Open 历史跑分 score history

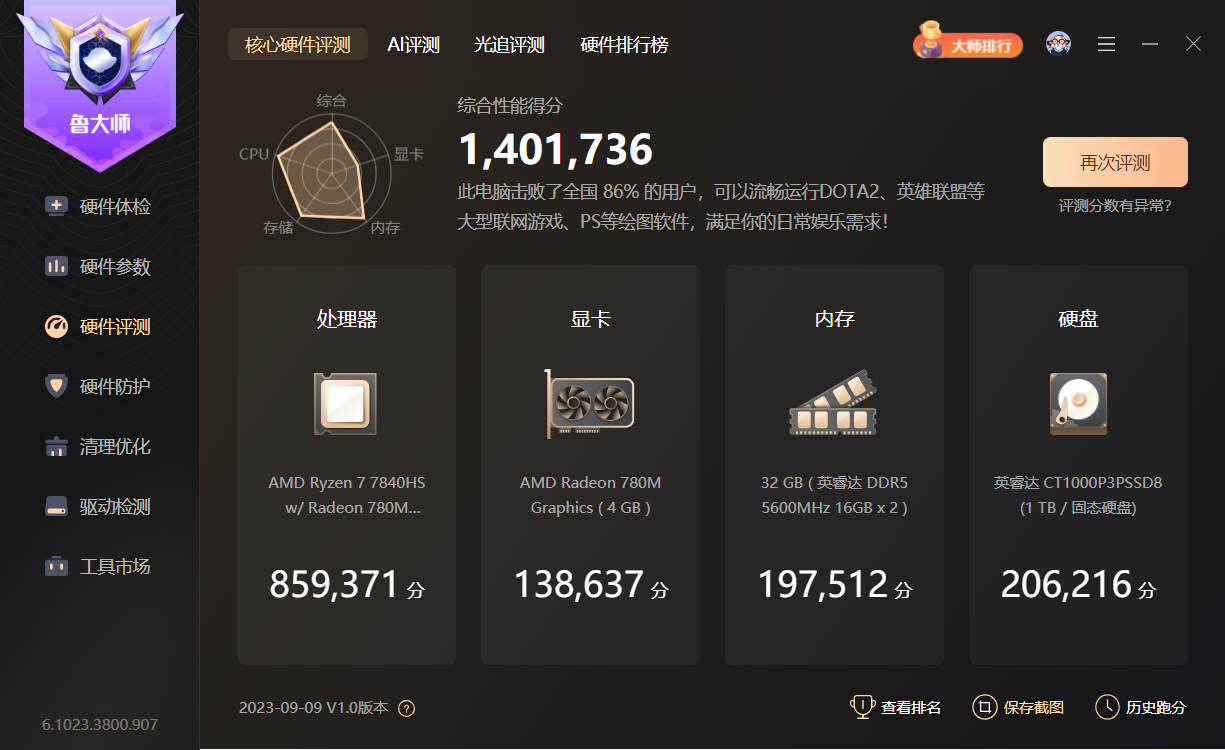pyautogui.click(x=1141, y=707)
